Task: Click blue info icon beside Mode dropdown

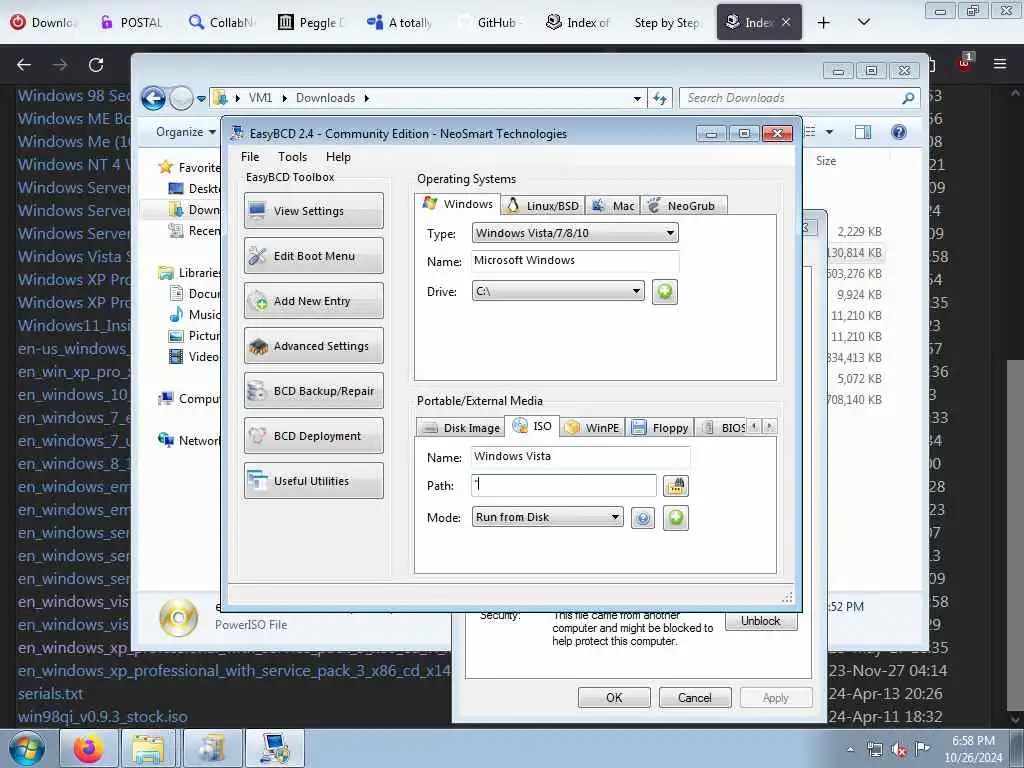Action: point(643,519)
